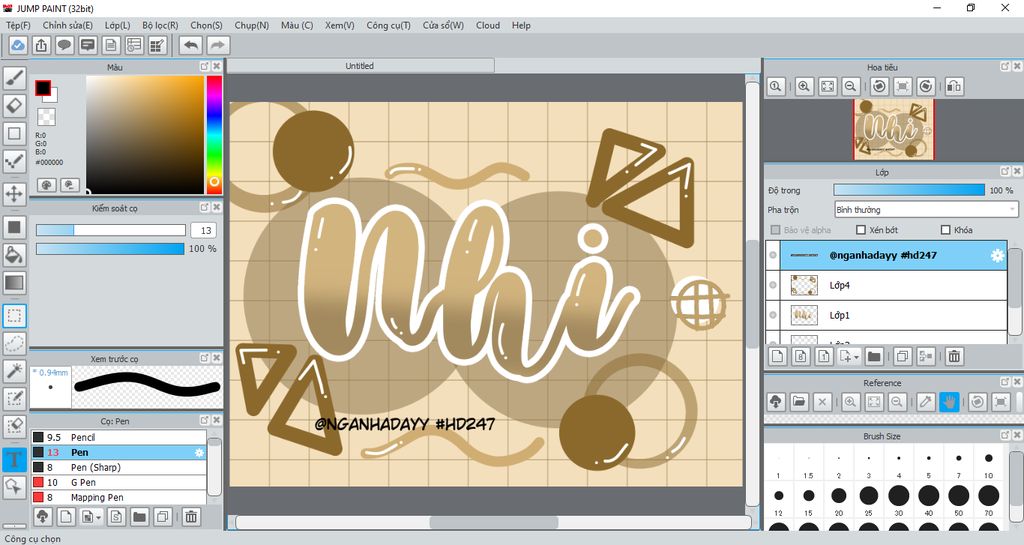
Task: Select the Gradient tool
Action: click(14, 283)
